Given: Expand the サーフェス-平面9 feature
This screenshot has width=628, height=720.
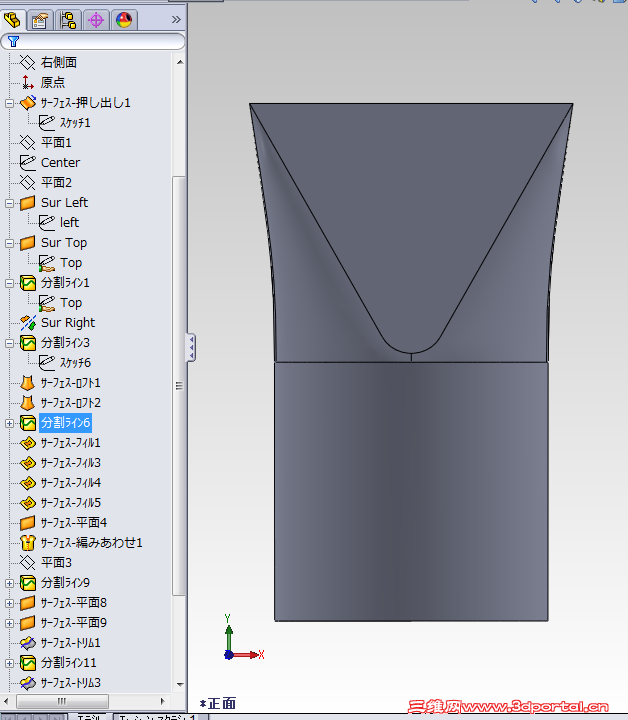Looking at the screenshot, I should point(9,623).
